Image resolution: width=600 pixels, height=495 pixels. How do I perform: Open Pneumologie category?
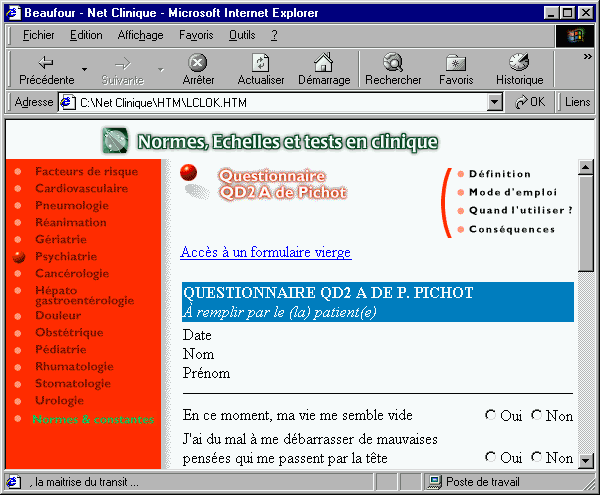72,205
